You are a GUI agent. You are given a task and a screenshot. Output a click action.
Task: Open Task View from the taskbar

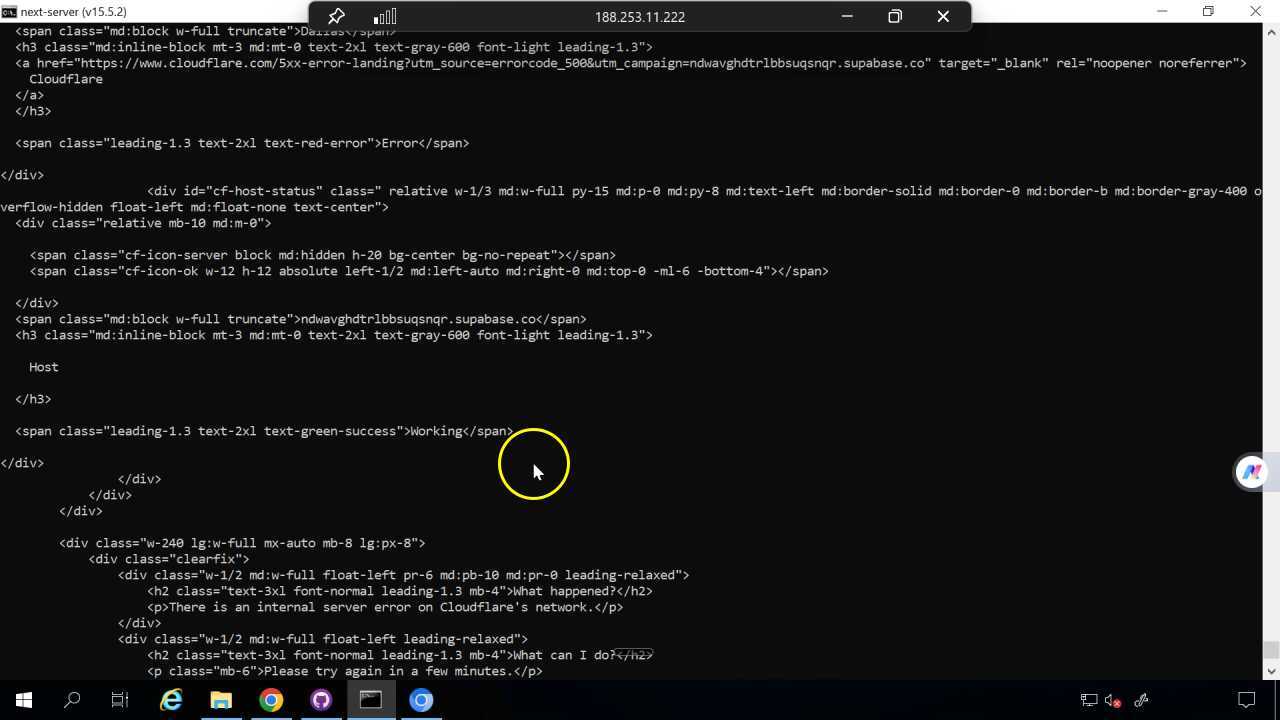point(120,700)
